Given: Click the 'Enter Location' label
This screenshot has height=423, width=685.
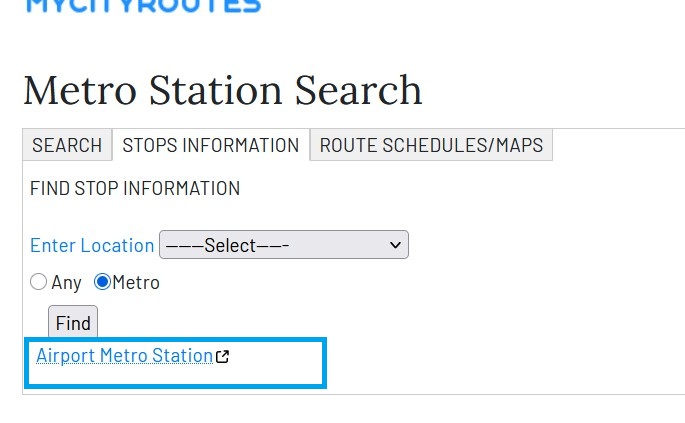Looking at the screenshot, I should coord(92,245).
